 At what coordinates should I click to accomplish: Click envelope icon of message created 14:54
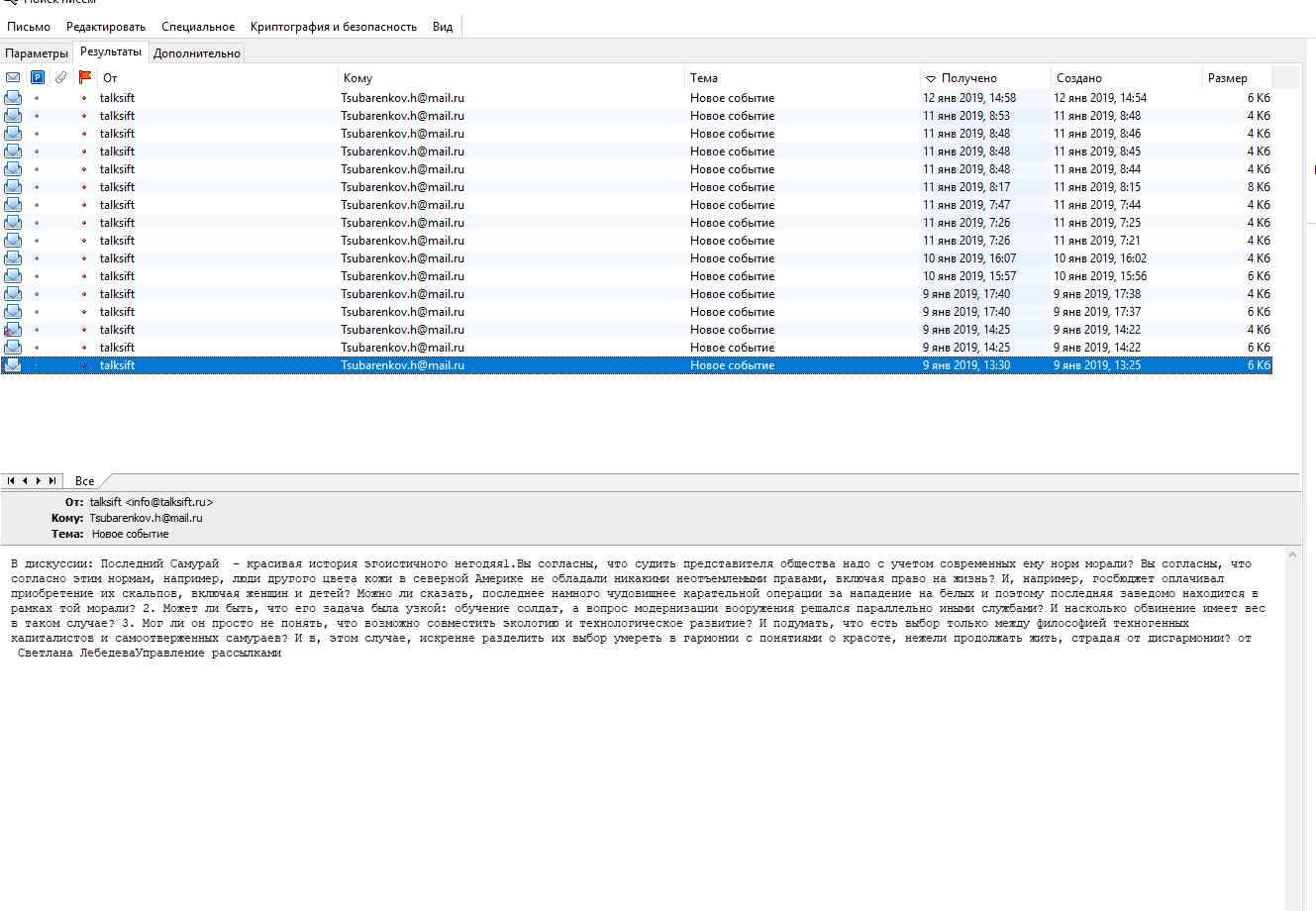(x=13, y=98)
